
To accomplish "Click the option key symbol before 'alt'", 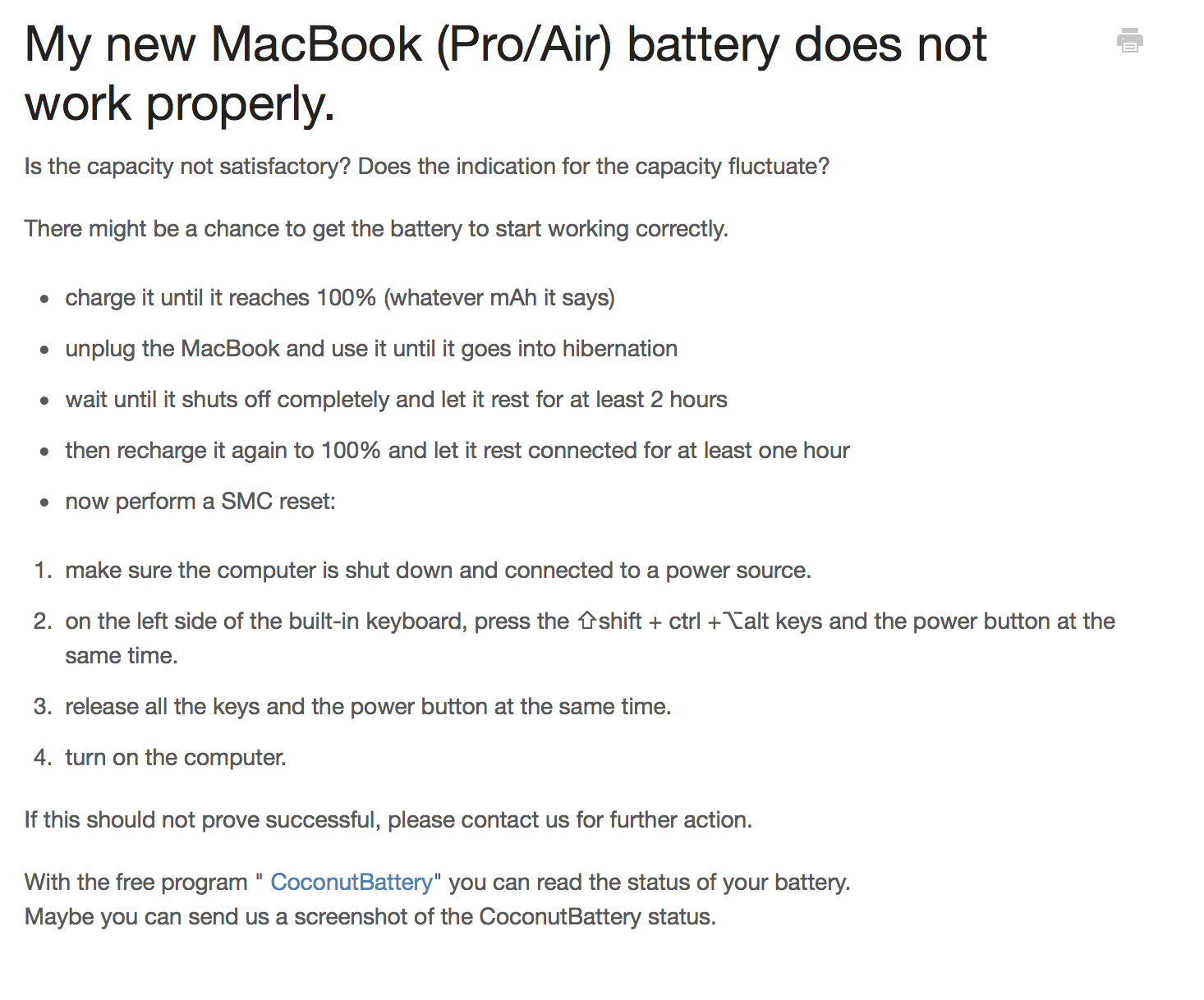I will tap(733, 621).
